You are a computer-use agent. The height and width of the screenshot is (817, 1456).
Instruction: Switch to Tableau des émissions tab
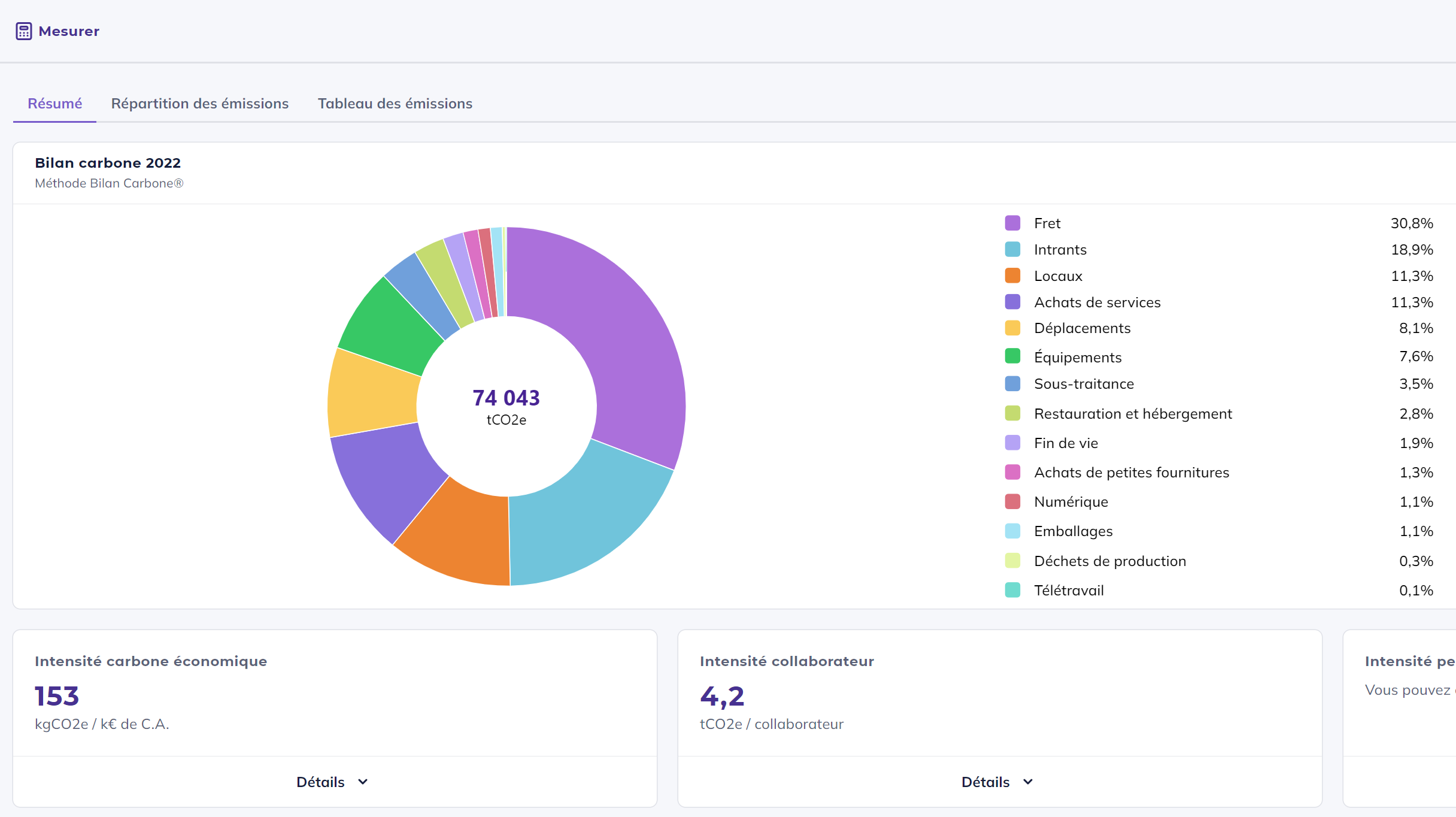coord(395,104)
